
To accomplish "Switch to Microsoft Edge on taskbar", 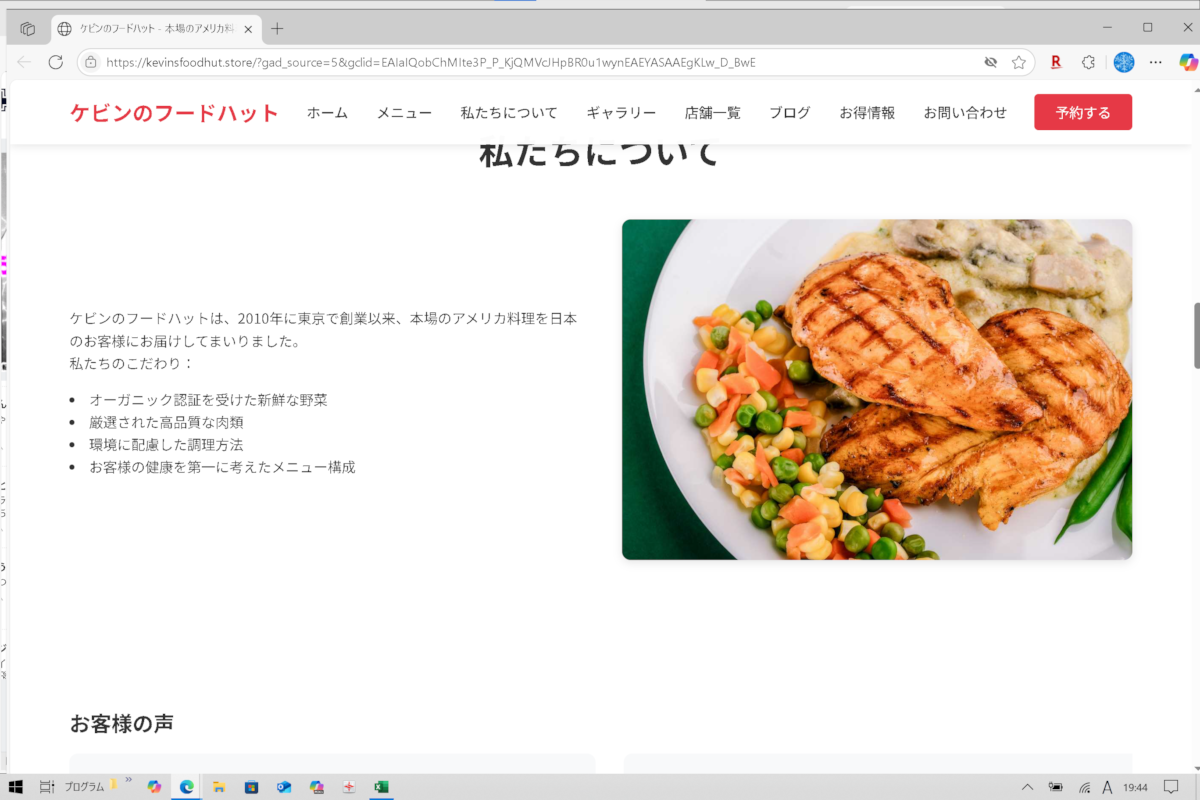I will click(186, 787).
